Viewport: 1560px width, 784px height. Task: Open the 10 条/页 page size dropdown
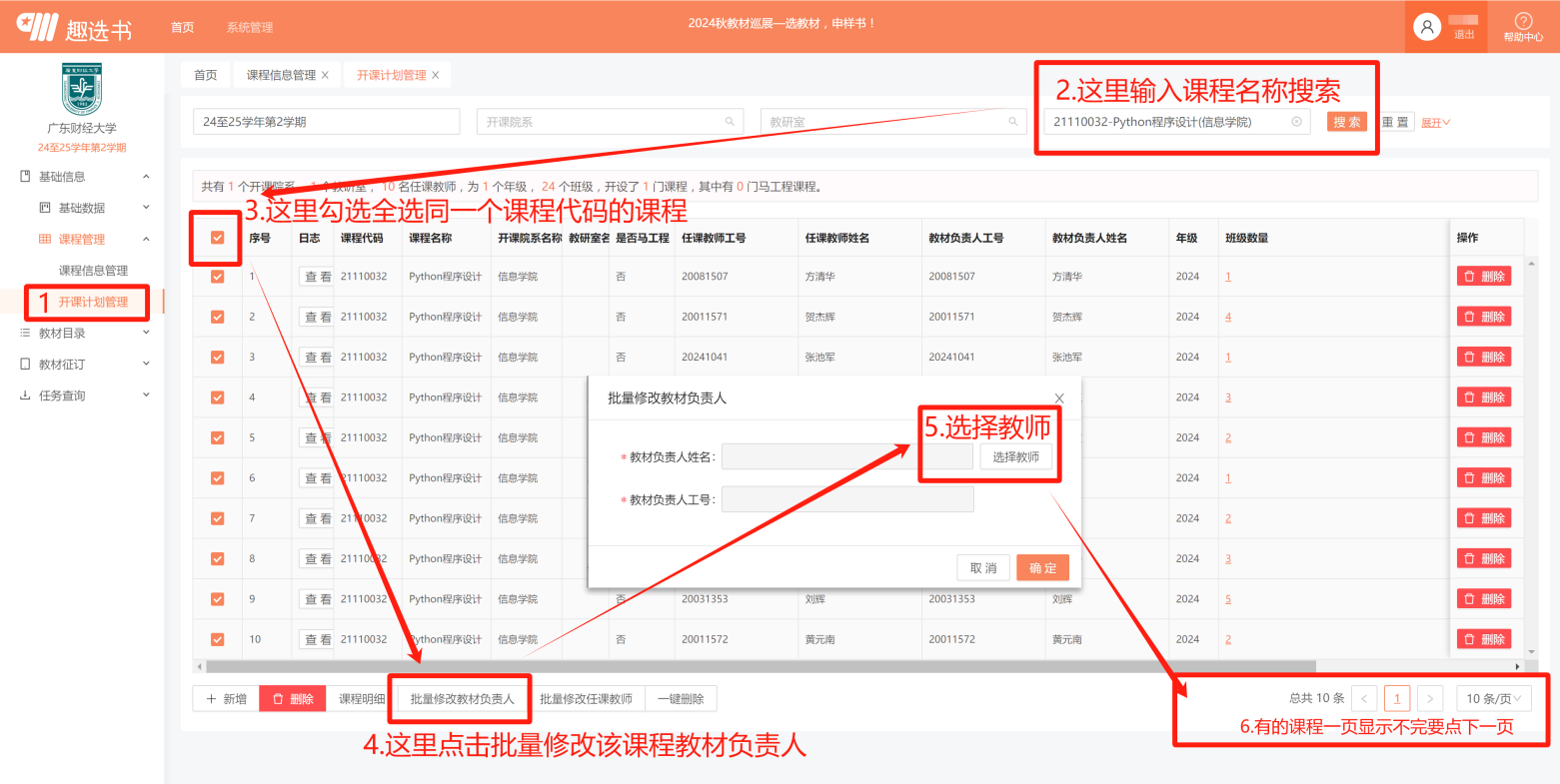coord(1493,699)
